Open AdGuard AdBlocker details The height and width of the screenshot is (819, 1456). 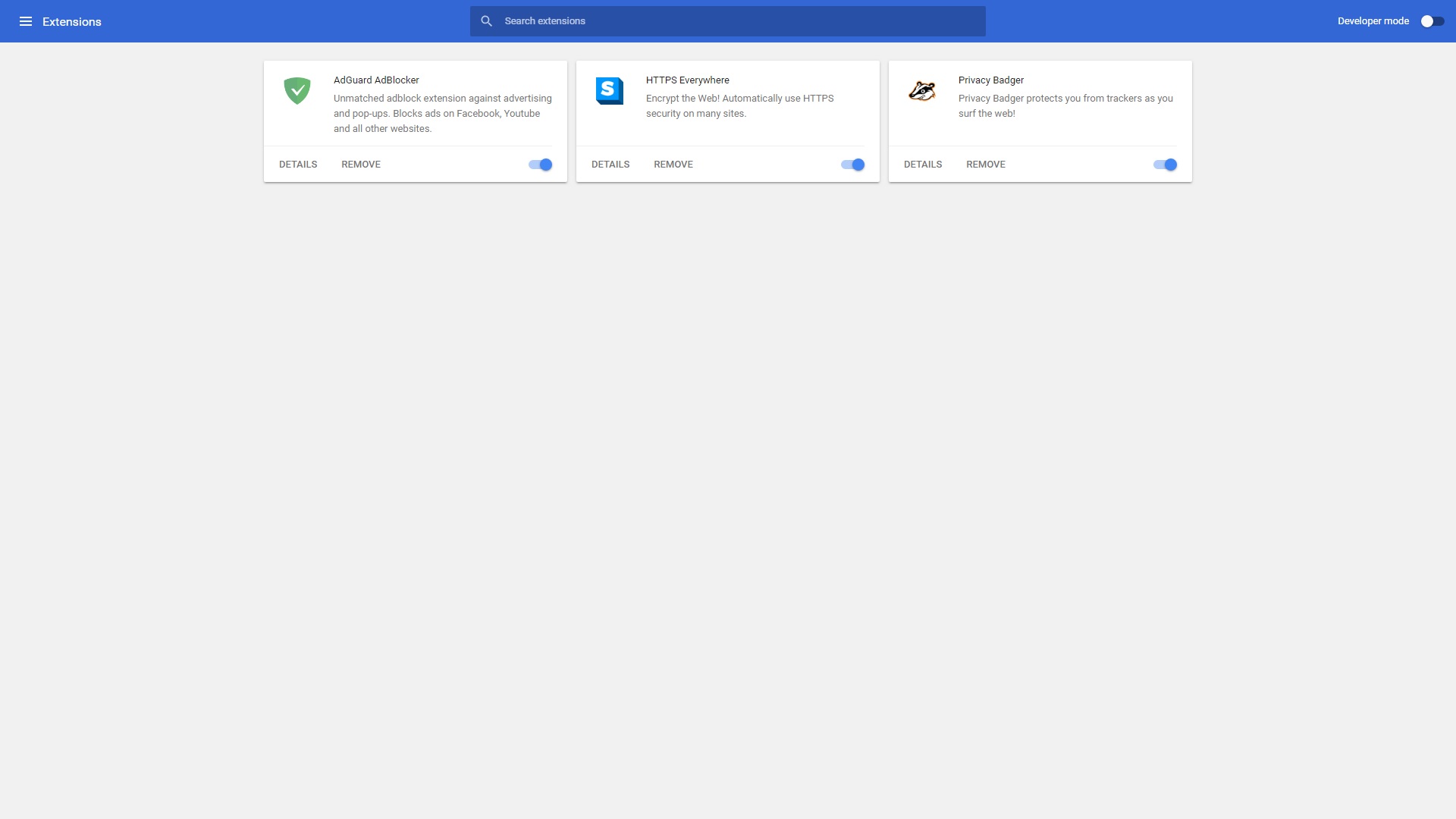click(x=298, y=165)
